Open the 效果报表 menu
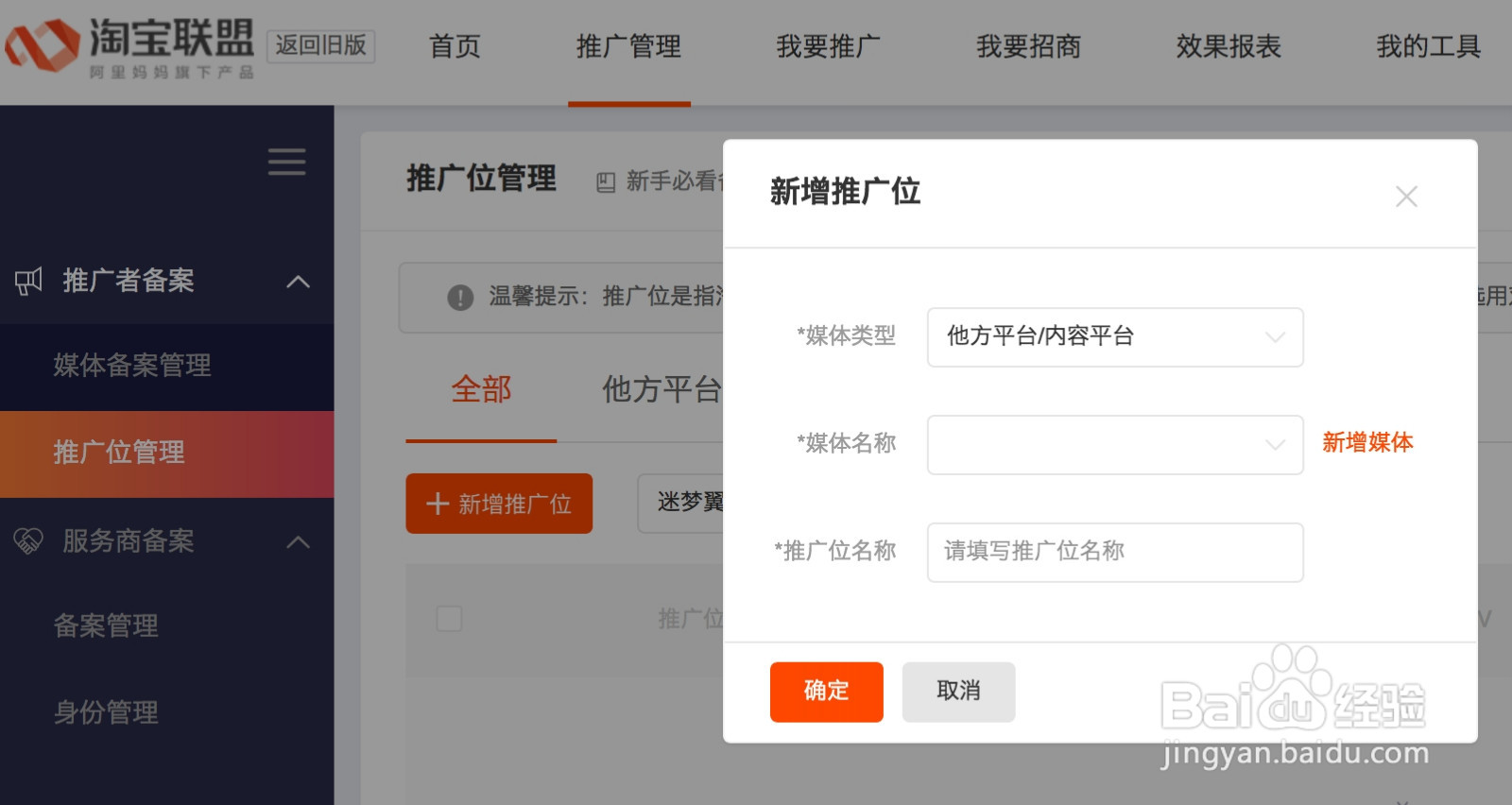 pyautogui.click(x=1228, y=45)
